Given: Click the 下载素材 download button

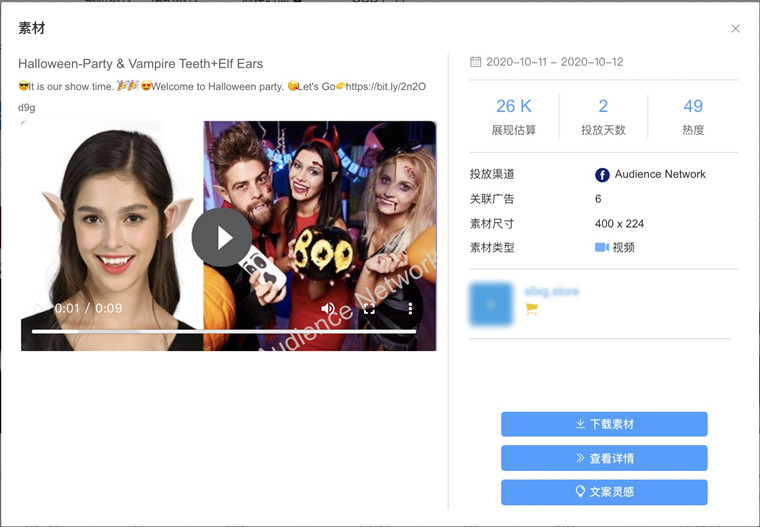Looking at the screenshot, I should [604, 424].
